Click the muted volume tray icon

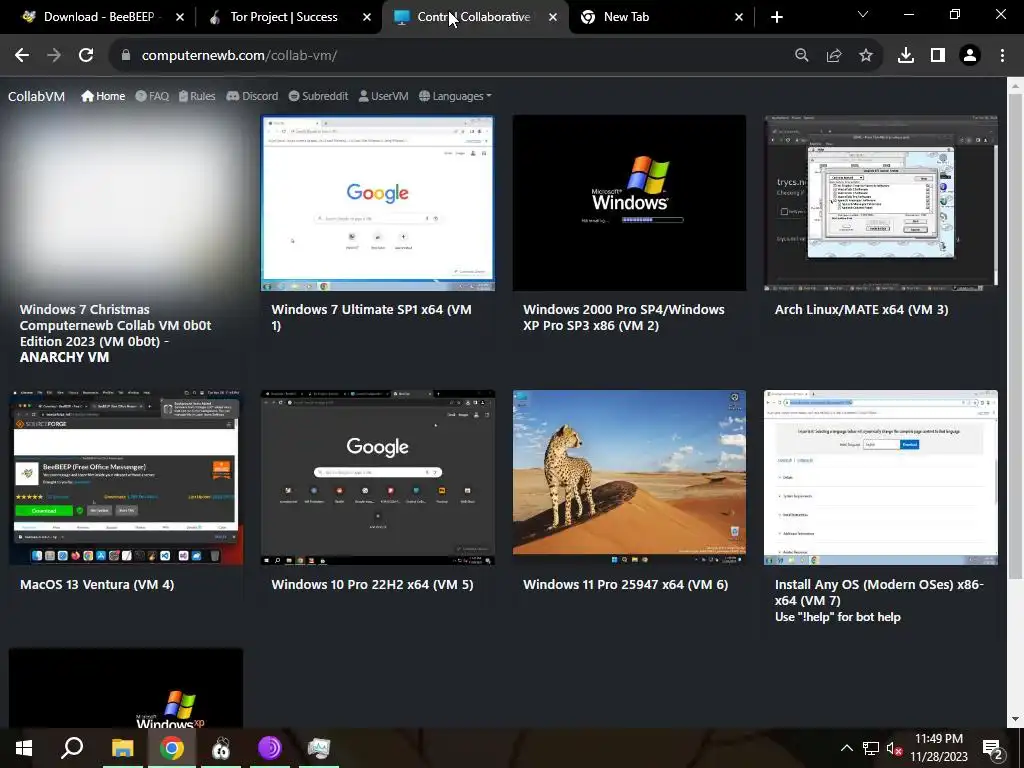coord(894,748)
